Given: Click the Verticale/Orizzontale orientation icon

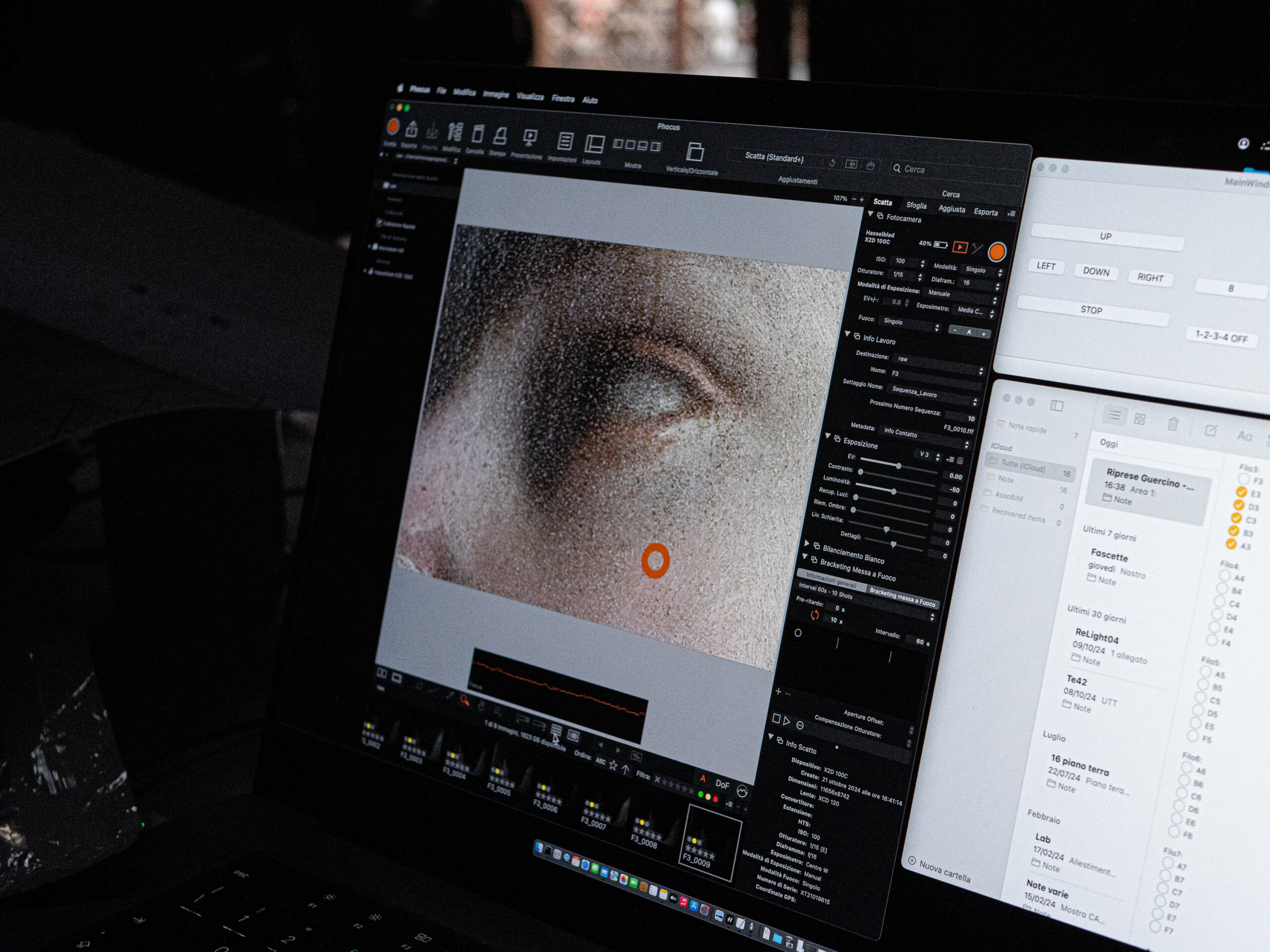Looking at the screenshot, I should click(695, 152).
